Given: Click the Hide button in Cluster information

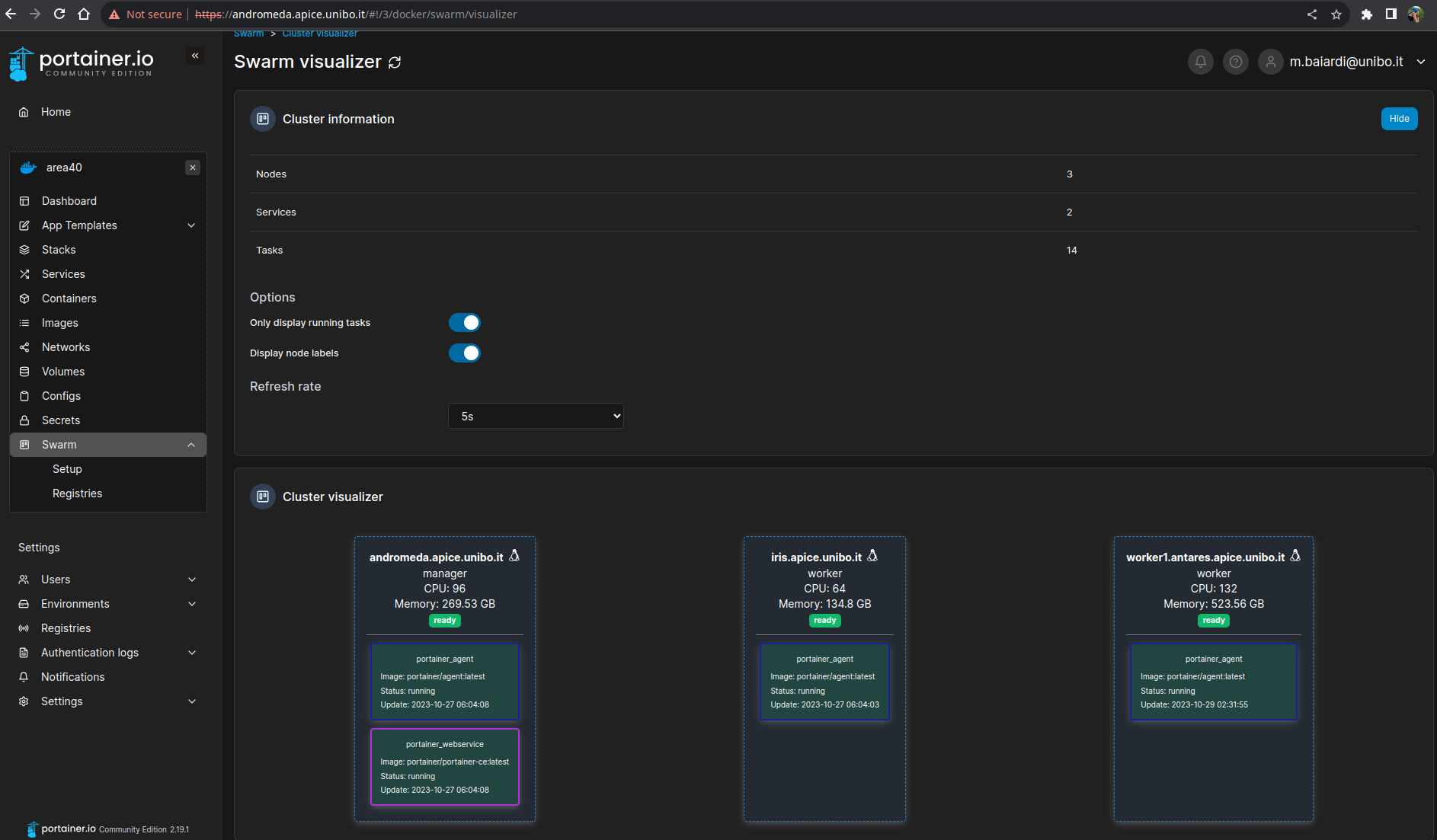Looking at the screenshot, I should click(1399, 119).
